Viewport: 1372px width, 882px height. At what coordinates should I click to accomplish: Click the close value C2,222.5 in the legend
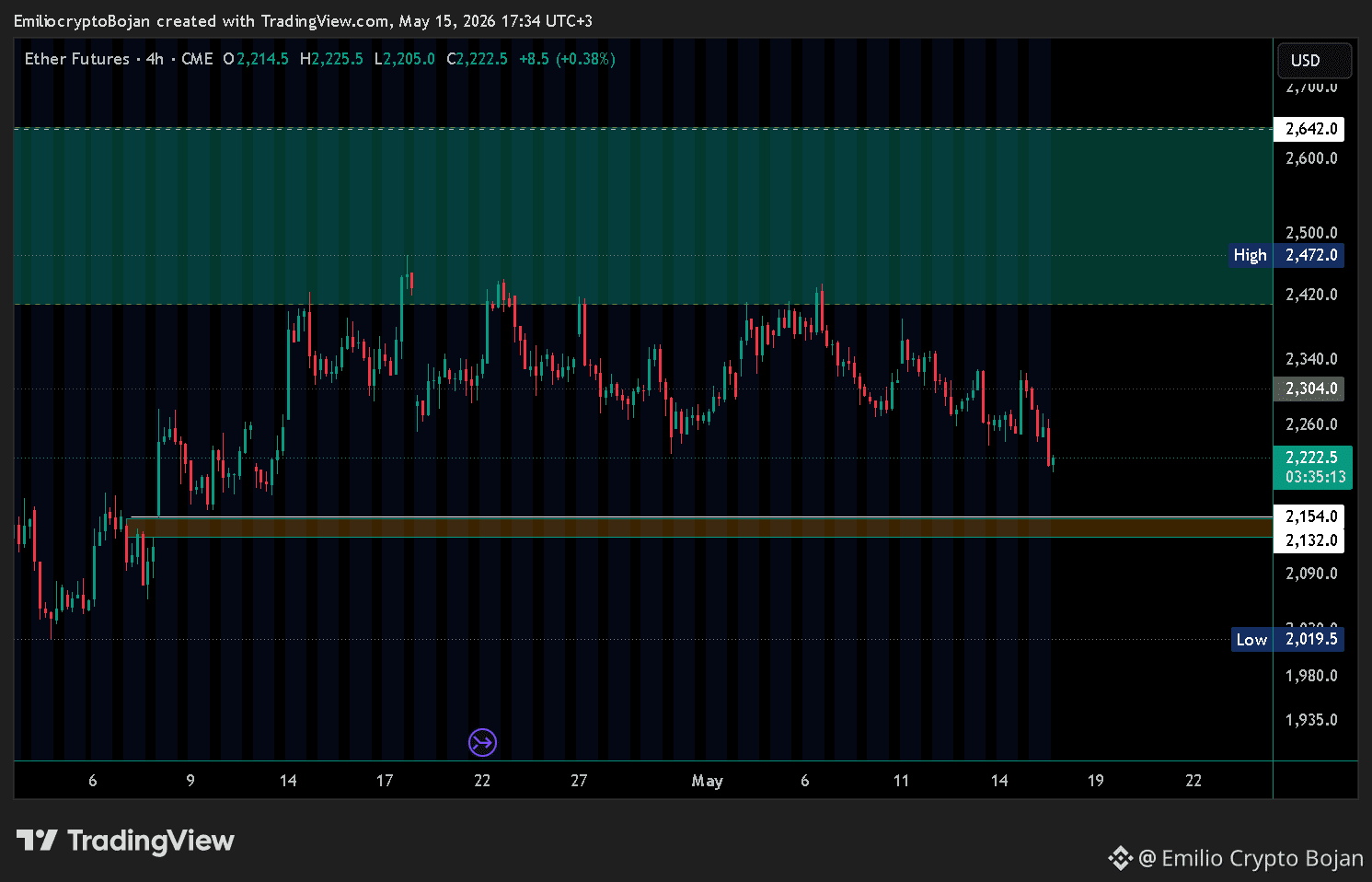coord(477,59)
